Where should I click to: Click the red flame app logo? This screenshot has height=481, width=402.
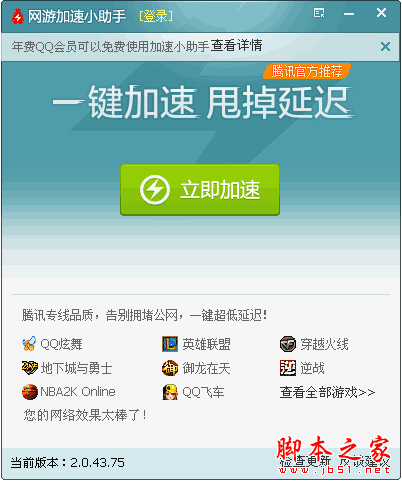pos(17,16)
